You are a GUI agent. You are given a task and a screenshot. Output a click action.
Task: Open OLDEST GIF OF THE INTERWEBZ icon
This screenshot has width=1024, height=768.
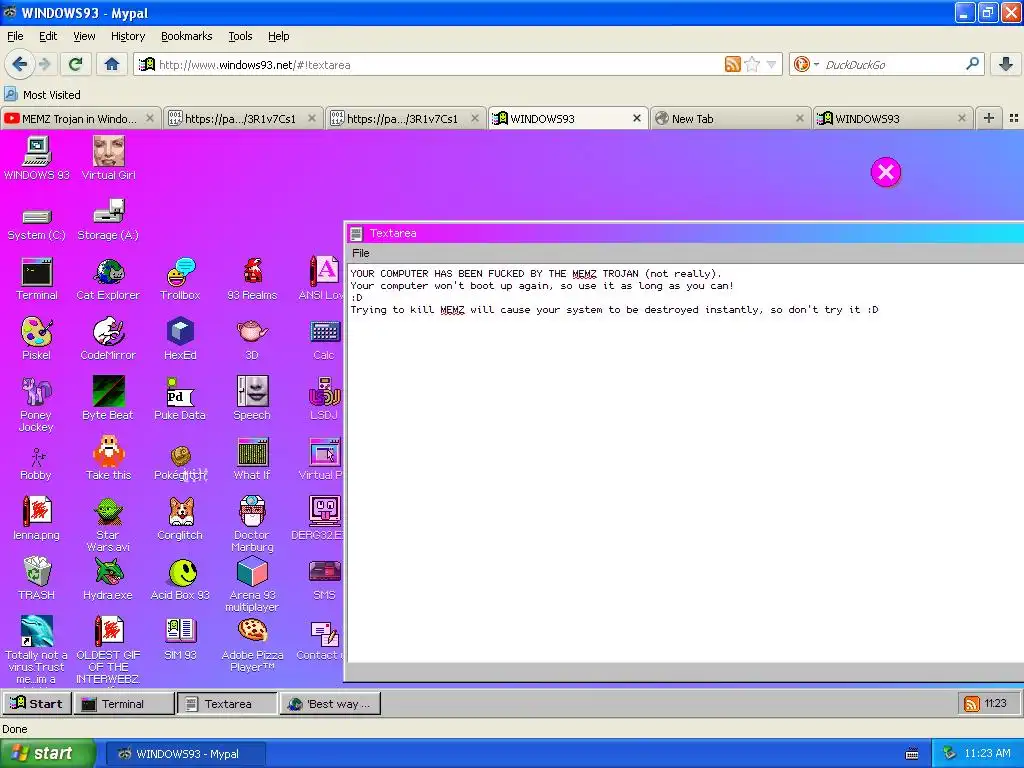pos(108,649)
